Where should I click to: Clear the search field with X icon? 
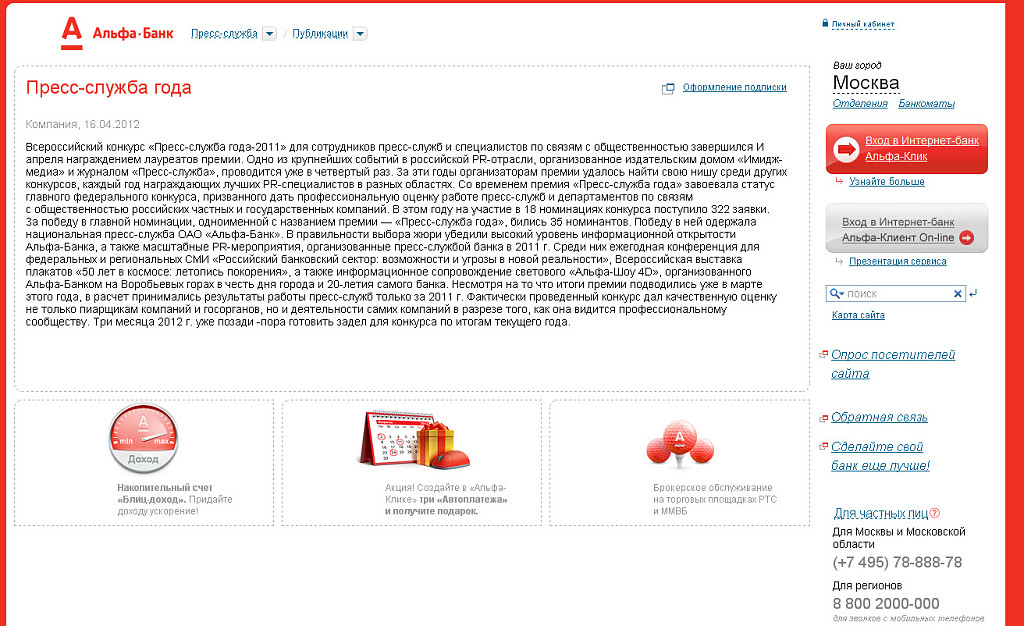pos(958,294)
